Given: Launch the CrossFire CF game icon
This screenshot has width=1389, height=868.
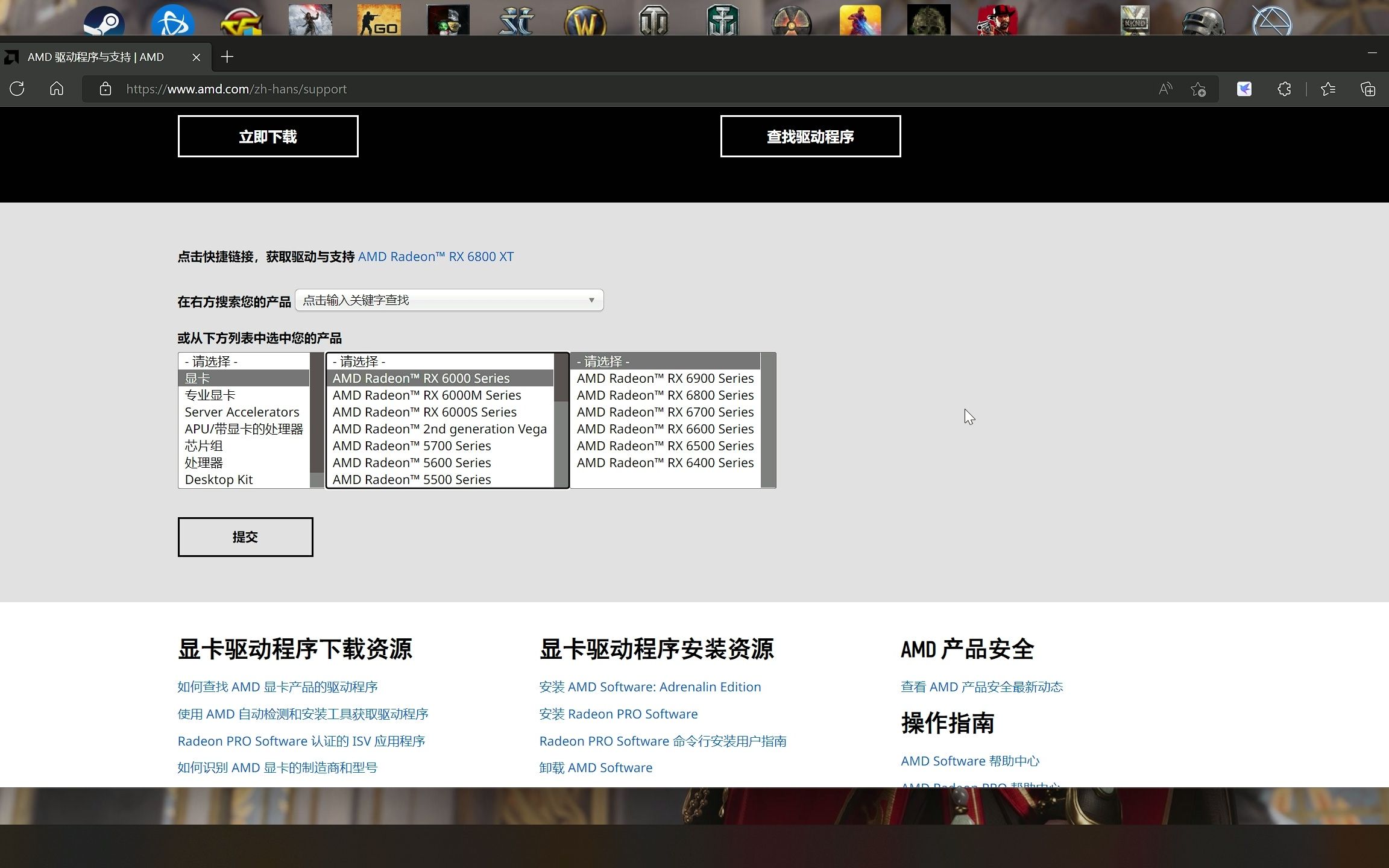Looking at the screenshot, I should [241, 20].
